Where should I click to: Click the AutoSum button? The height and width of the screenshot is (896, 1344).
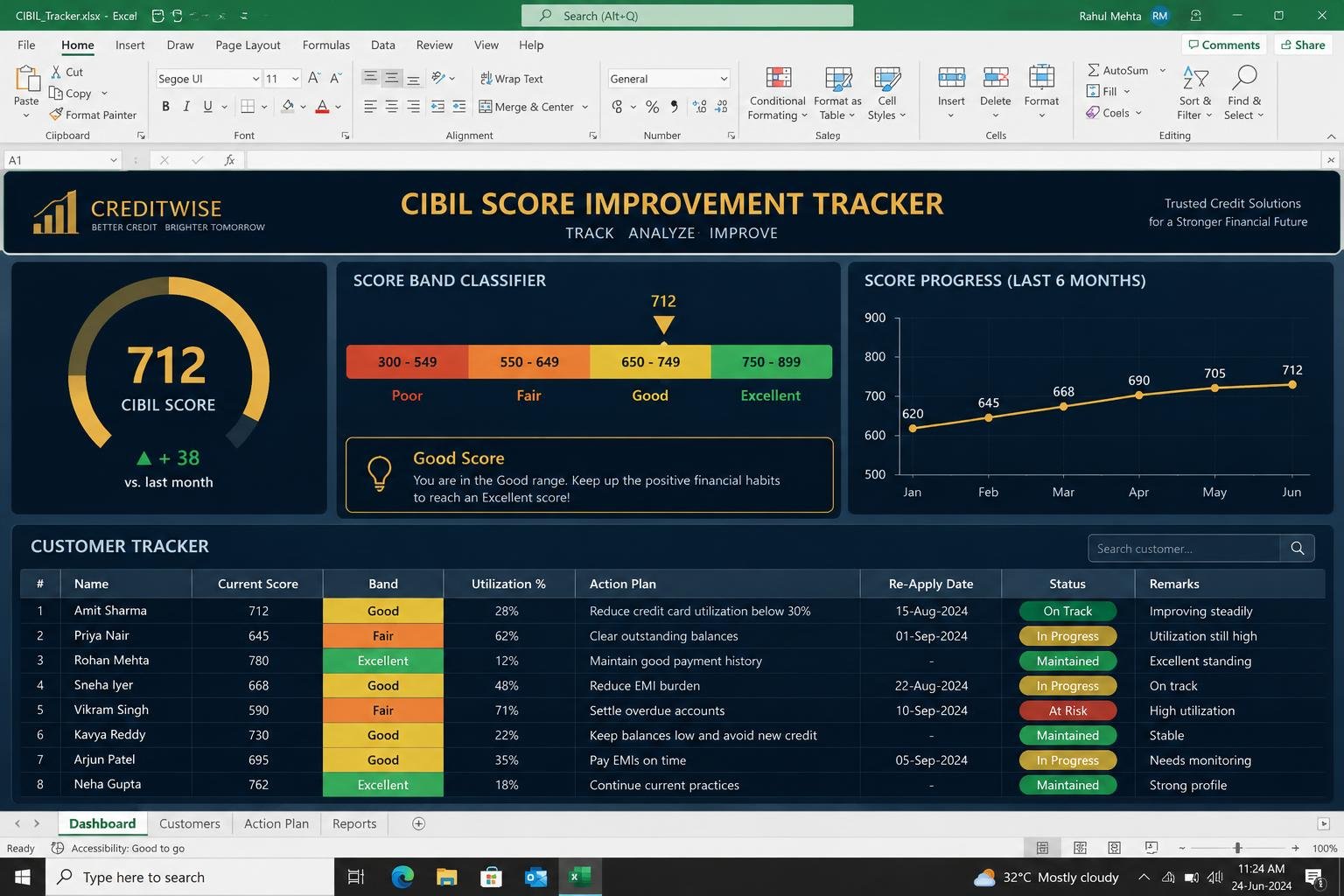pos(1118,70)
